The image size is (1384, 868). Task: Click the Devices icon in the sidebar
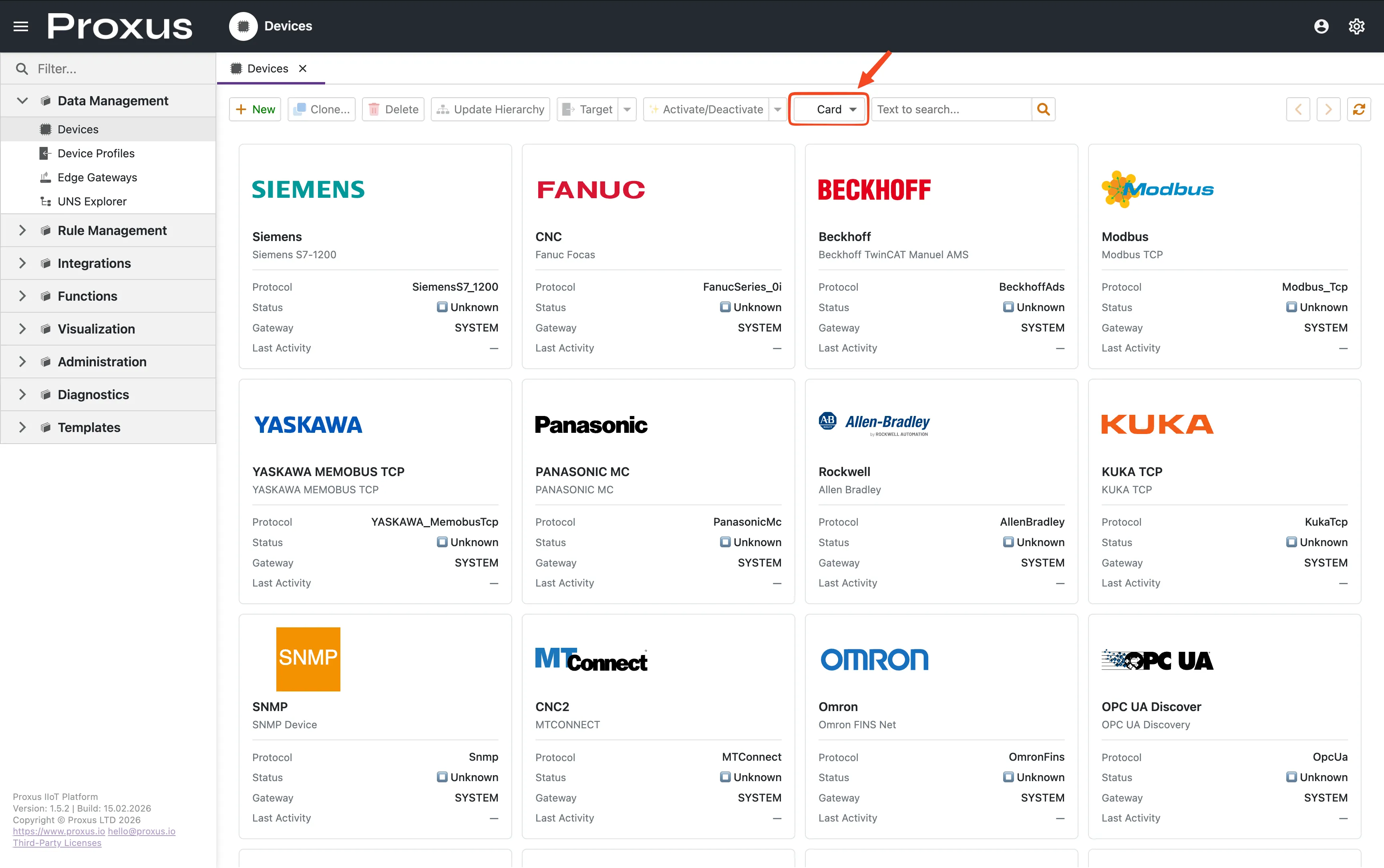click(46, 129)
